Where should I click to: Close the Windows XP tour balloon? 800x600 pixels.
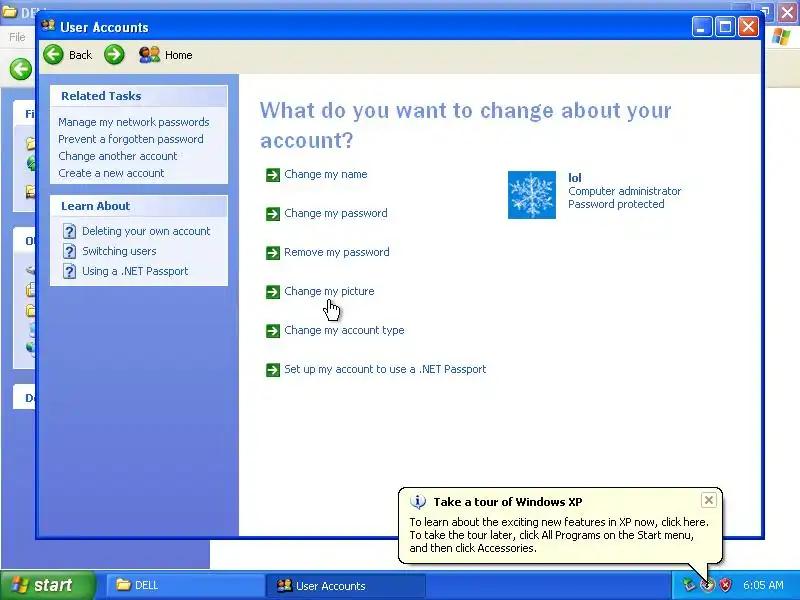[x=709, y=501]
